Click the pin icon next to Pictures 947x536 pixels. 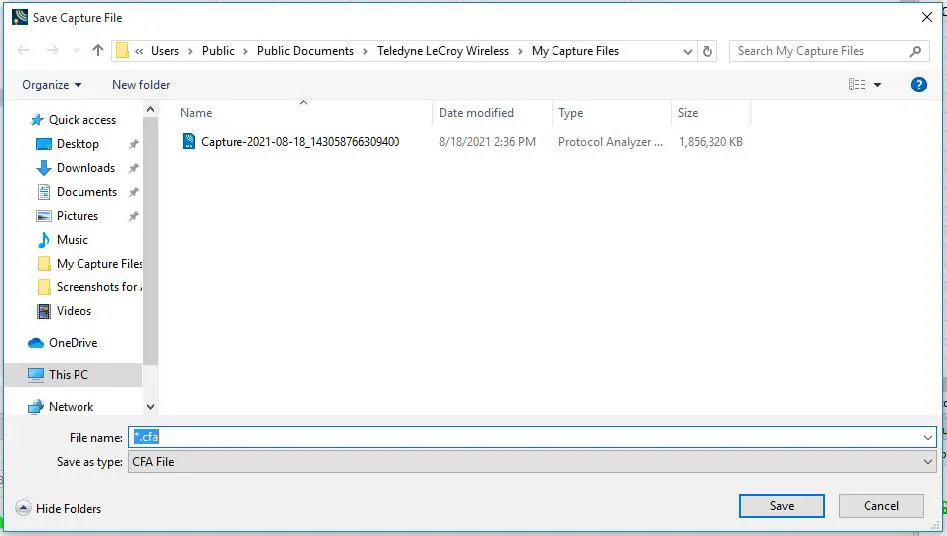click(x=133, y=216)
